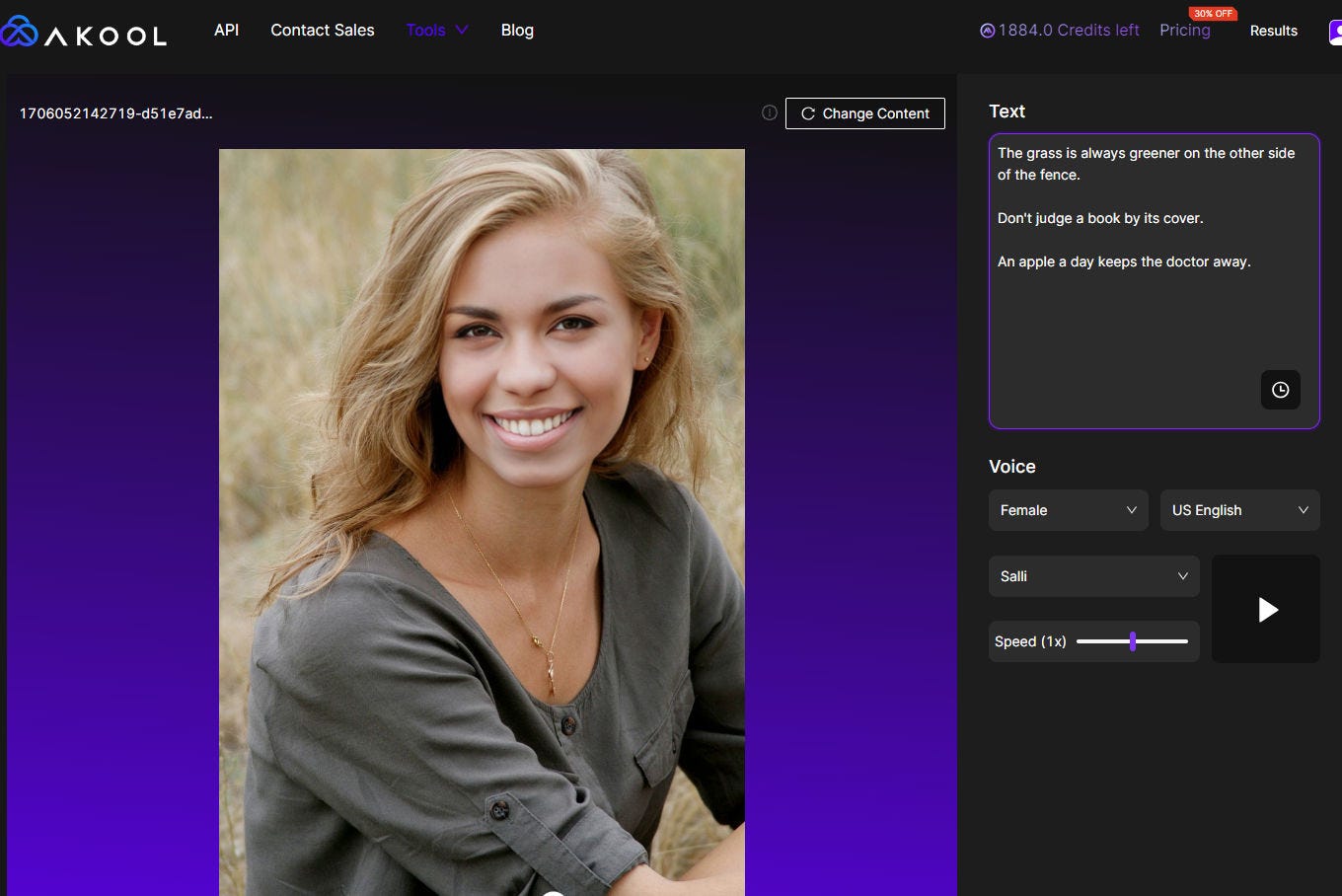Click the credits coin icon
The image size is (1342, 896).
987,31
